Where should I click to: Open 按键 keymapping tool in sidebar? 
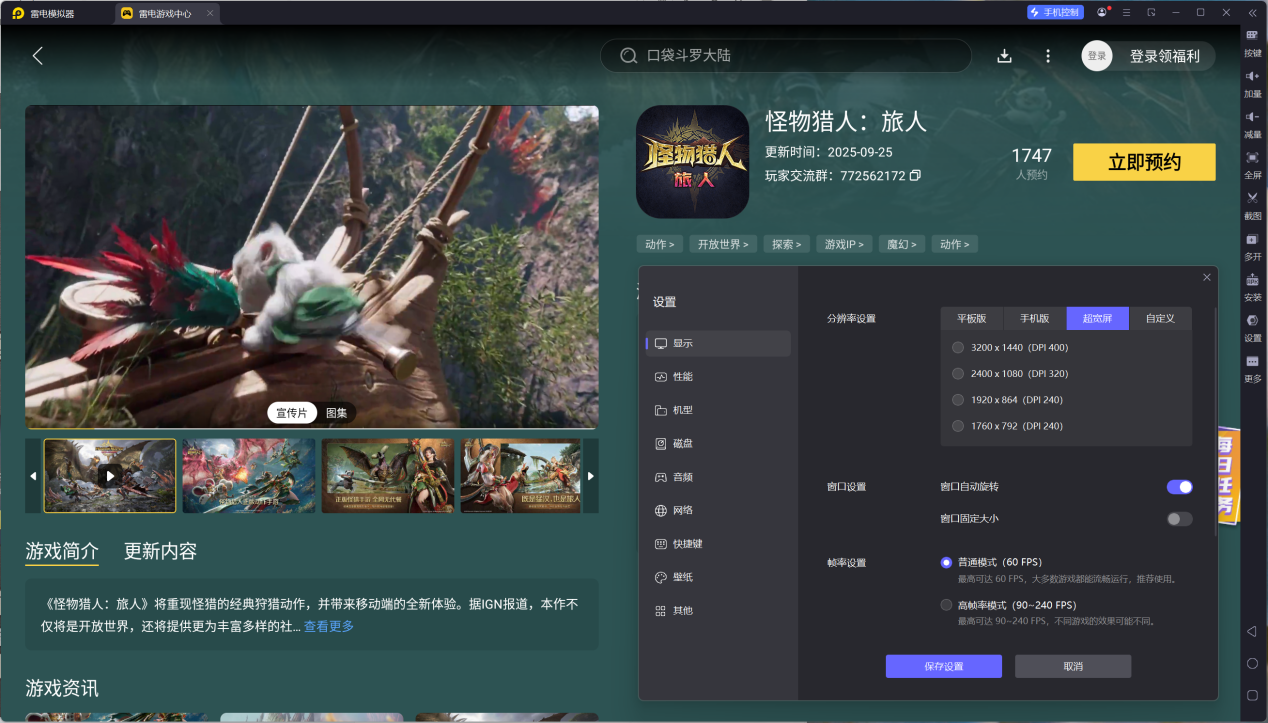click(x=1252, y=42)
